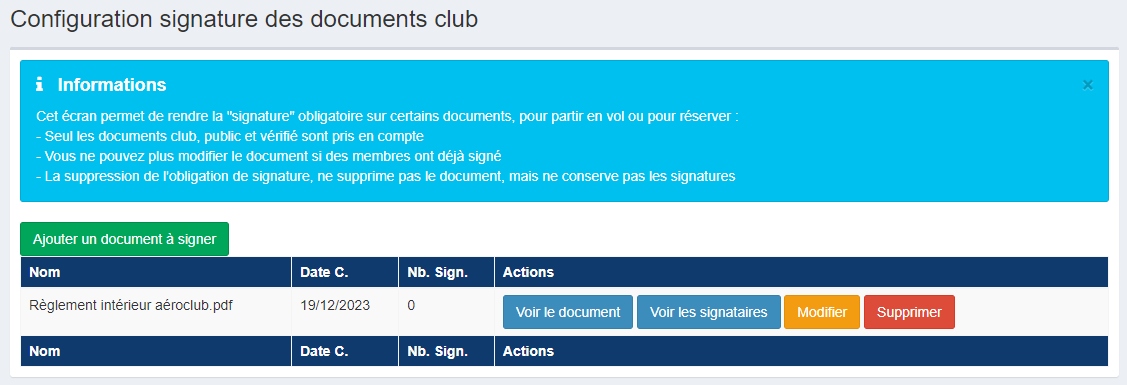The image size is (1127, 385).
Task: Click the top Actions column header
Action: [801, 273]
